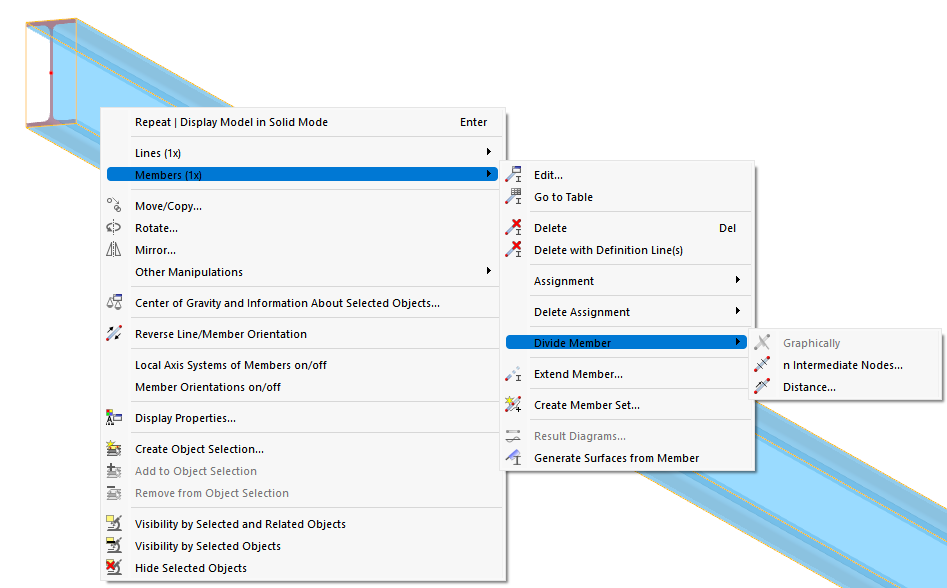947x588 pixels.
Task: Click the Create Member Set icon
Action: click(513, 404)
